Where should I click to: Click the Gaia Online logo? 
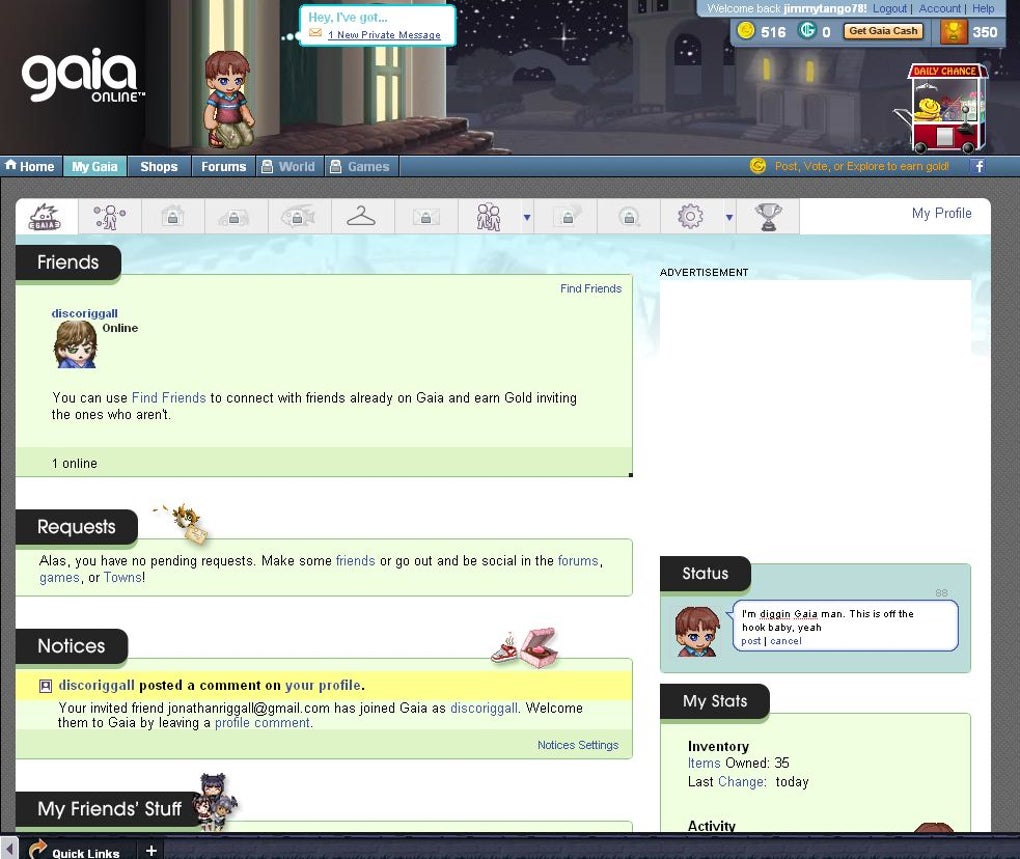pyautogui.click(x=82, y=75)
